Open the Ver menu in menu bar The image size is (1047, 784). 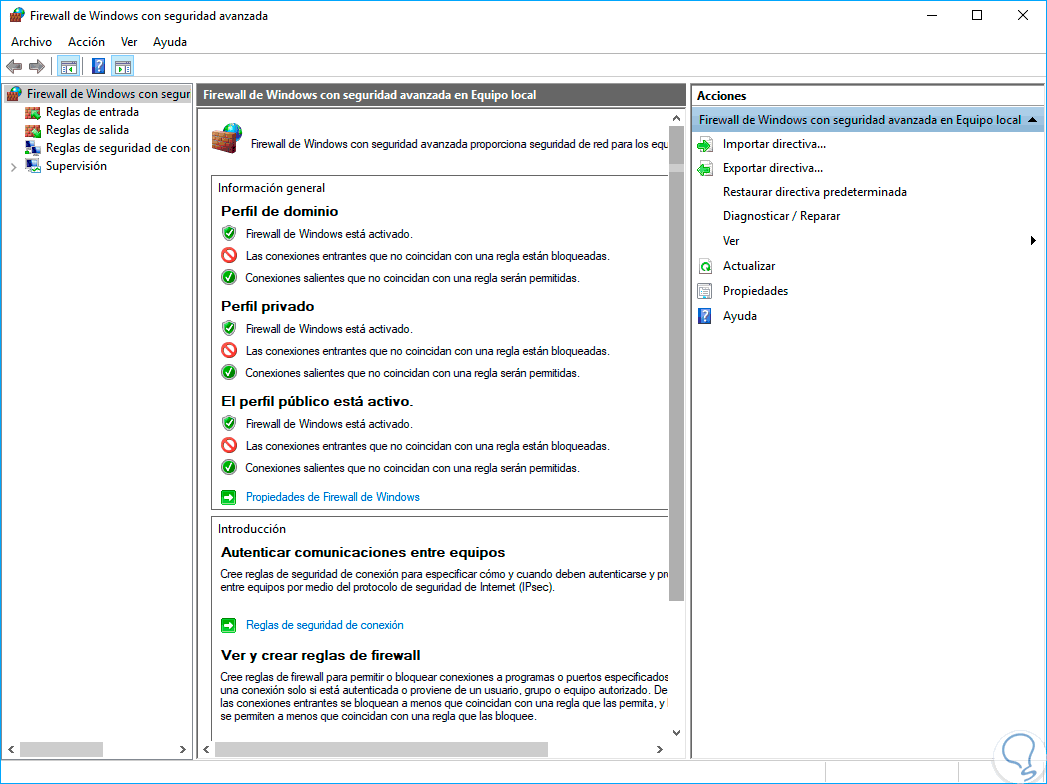tap(129, 42)
